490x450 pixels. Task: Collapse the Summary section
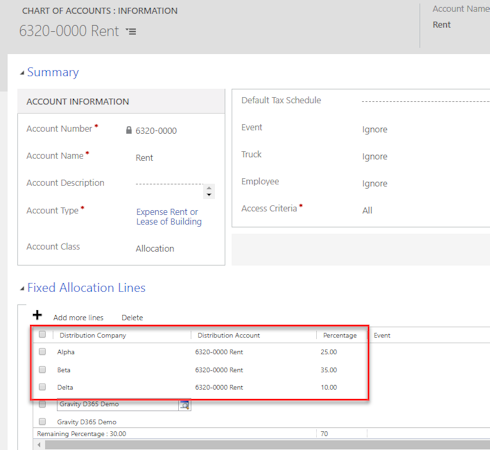22,73
